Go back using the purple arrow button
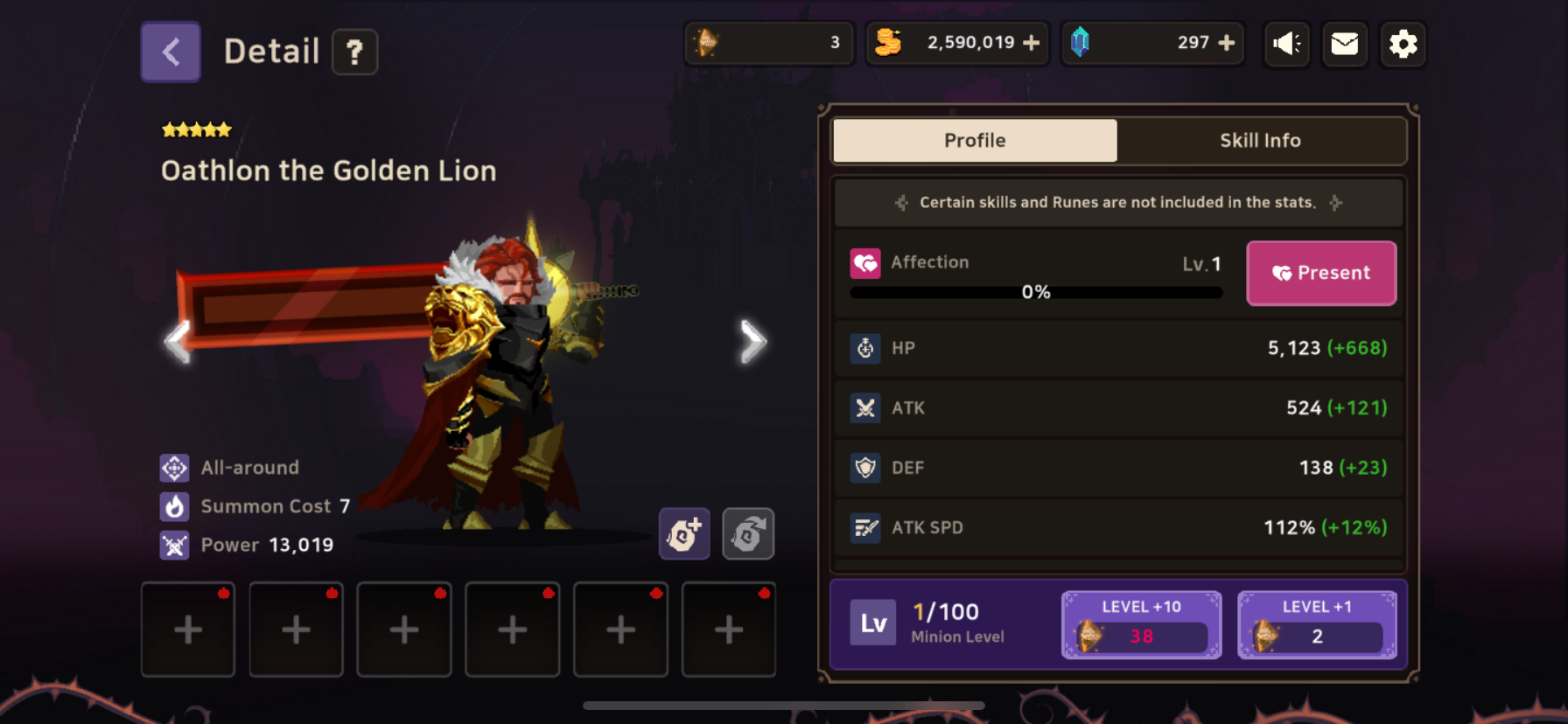The image size is (1568, 724). pyautogui.click(x=171, y=52)
